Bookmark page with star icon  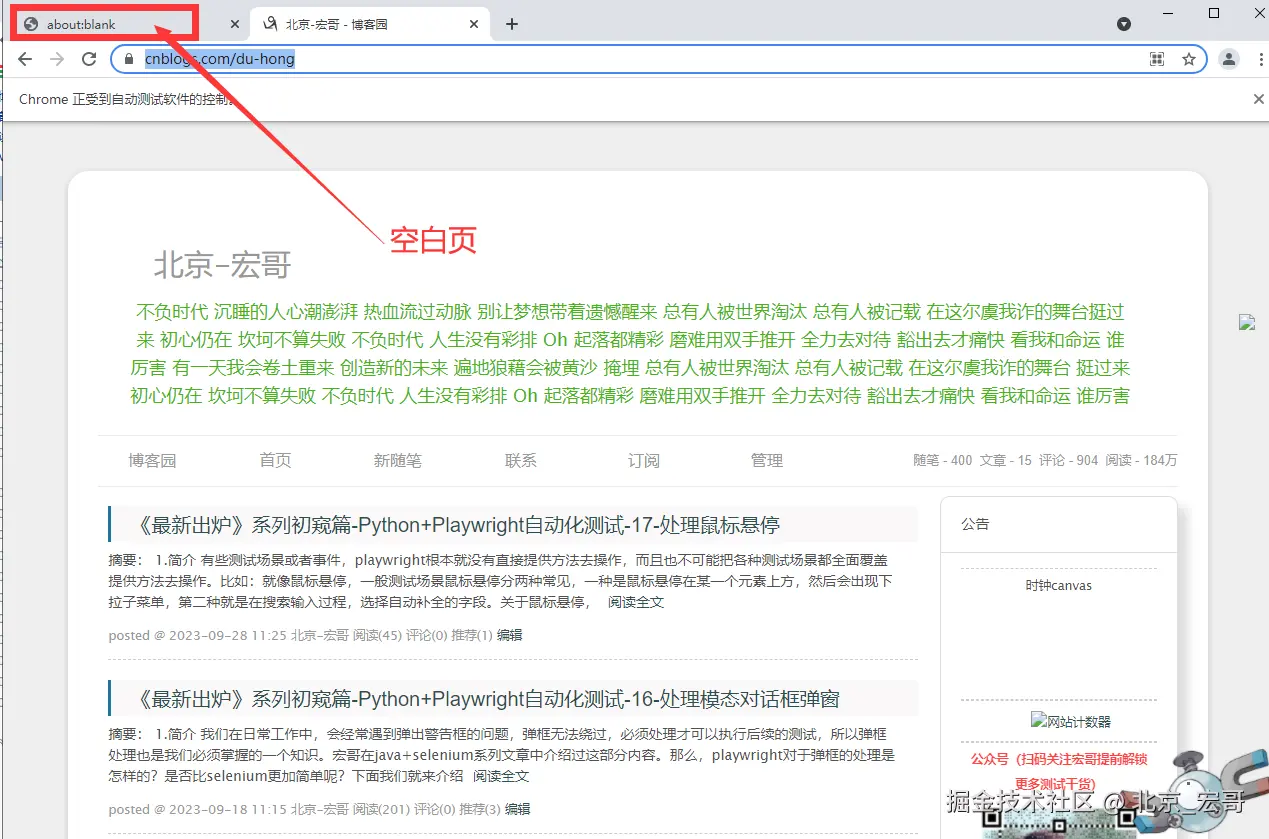click(x=1189, y=59)
